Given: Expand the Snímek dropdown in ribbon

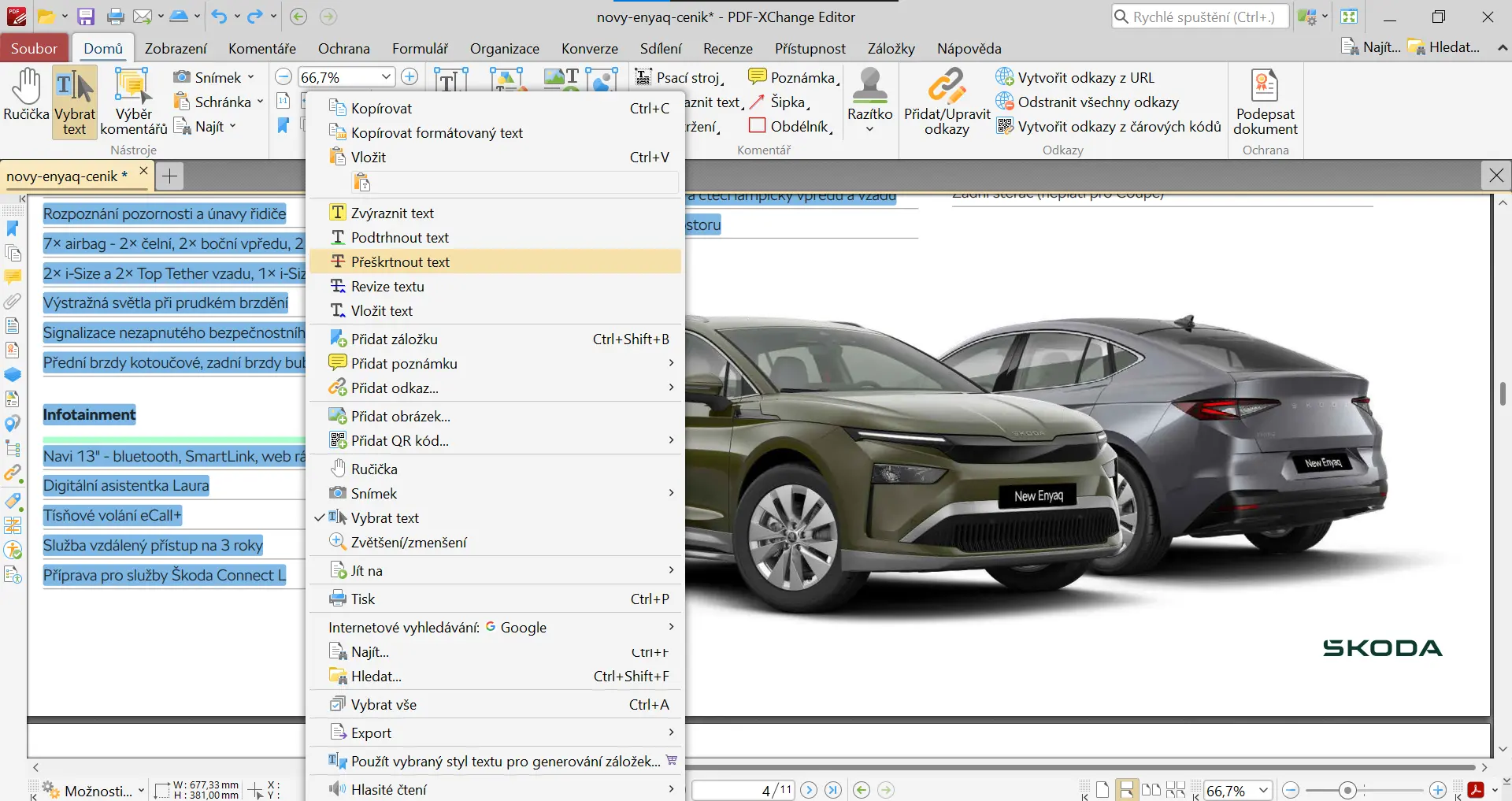Looking at the screenshot, I should [251, 77].
